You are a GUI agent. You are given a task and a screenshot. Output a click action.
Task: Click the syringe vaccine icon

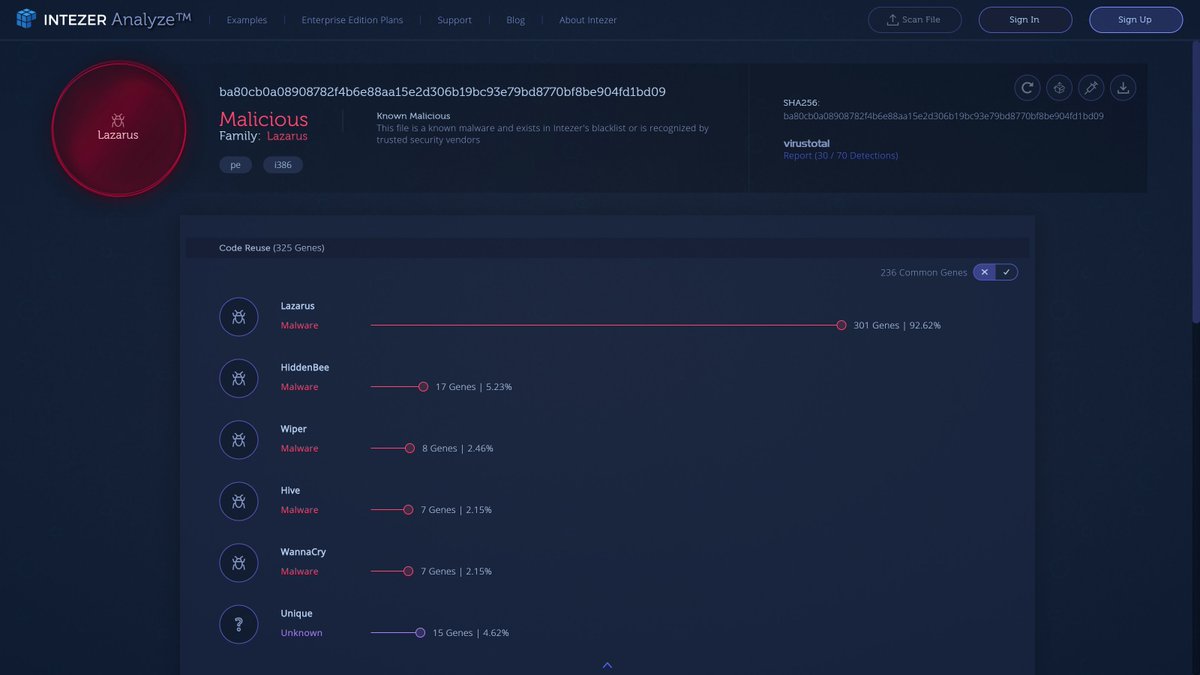1091,88
